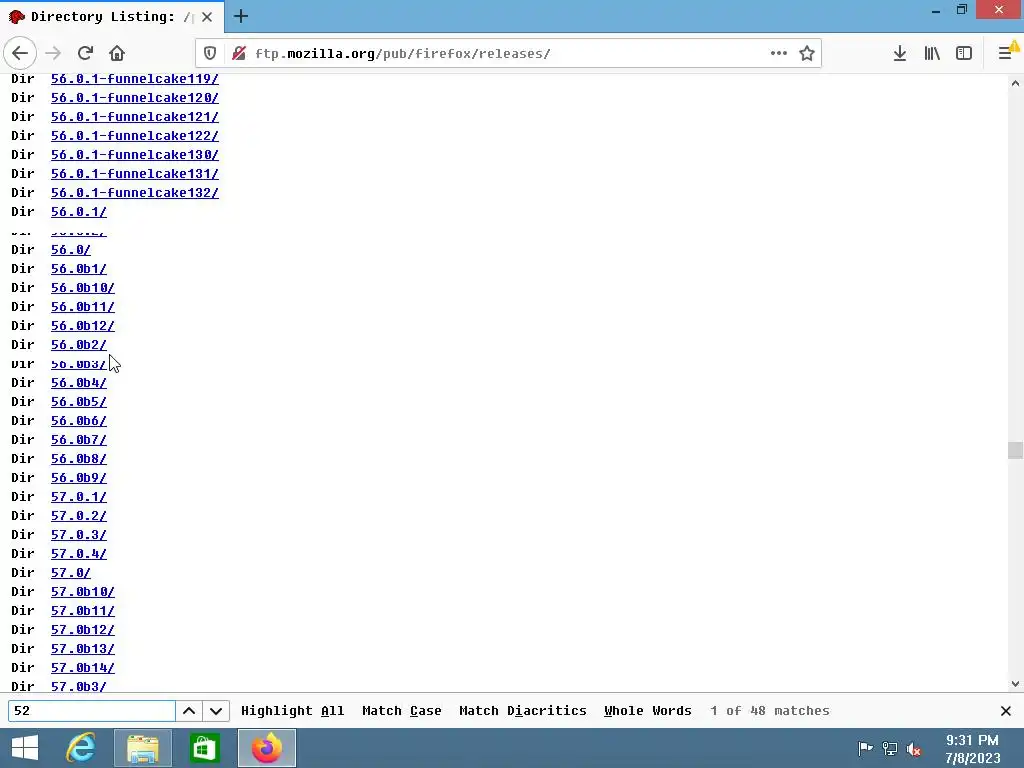Open the 56.0/ directory link
This screenshot has width=1024, height=768.
71,249
